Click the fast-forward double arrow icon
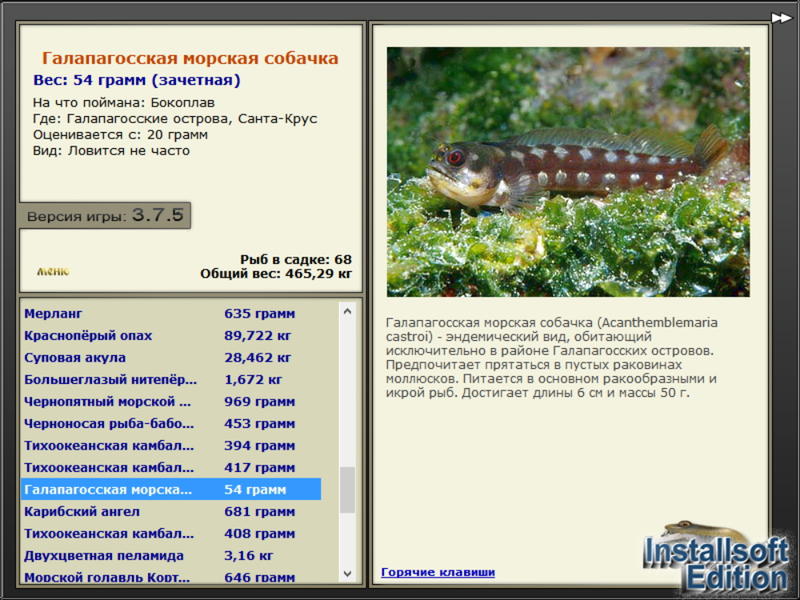The height and width of the screenshot is (600, 800). [781, 18]
